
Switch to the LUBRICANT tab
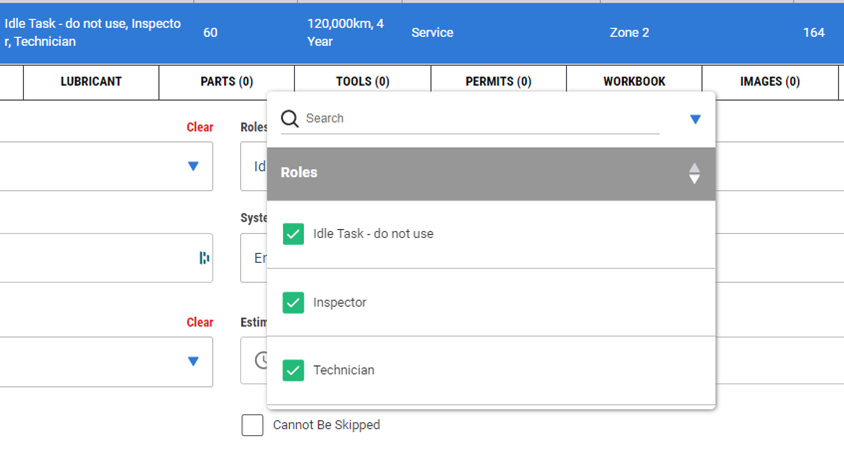pyautogui.click(x=91, y=82)
